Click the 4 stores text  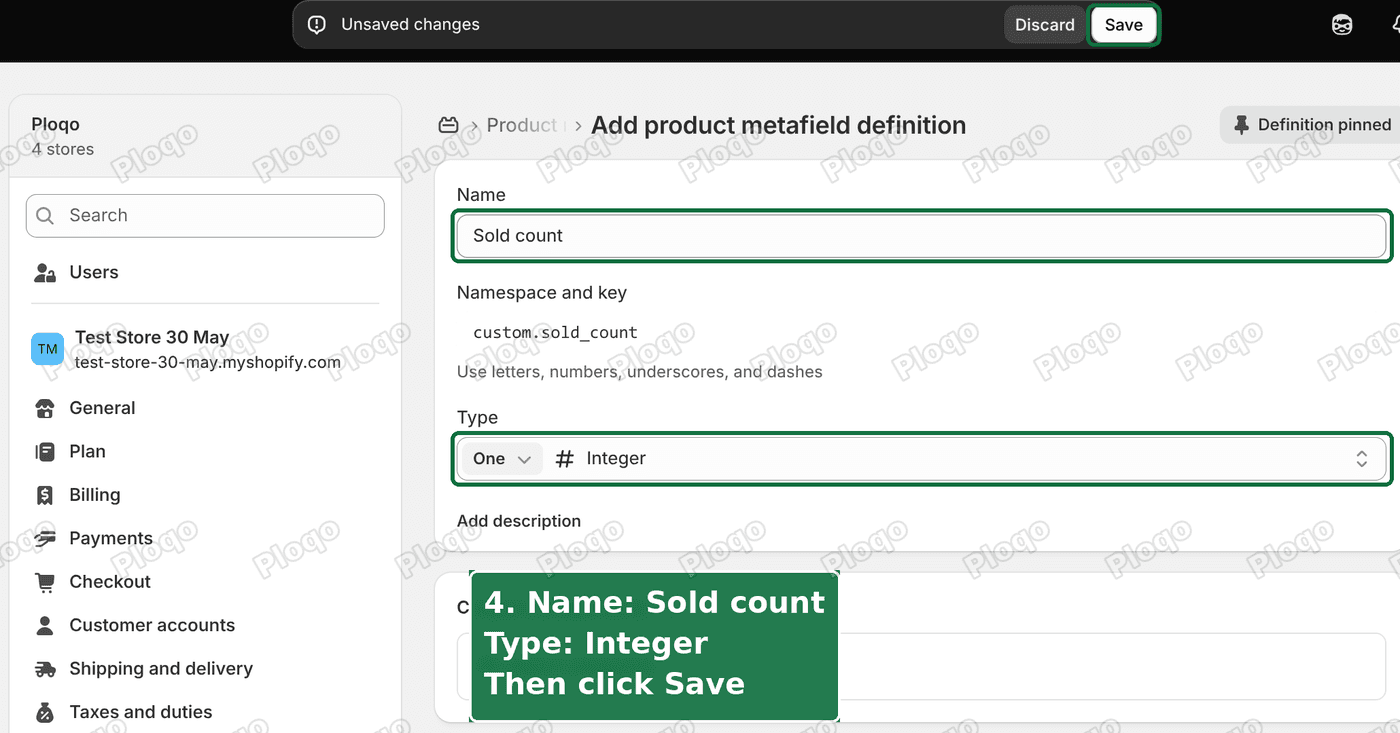(62, 149)
